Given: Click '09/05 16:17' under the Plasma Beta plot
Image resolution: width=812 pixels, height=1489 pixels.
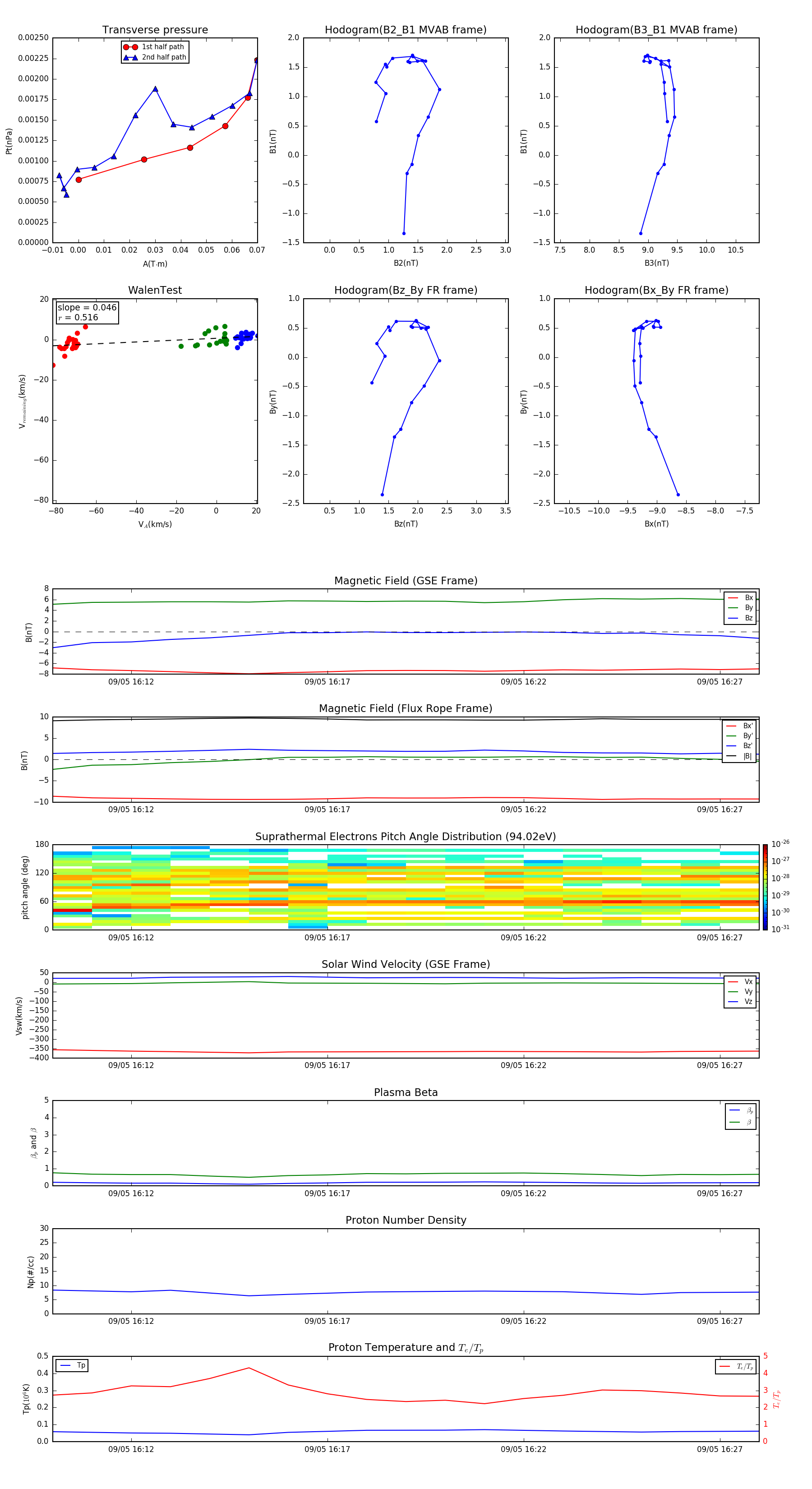Looking at the screenshot, I should pyautogui.click(x=327, y=1193).
